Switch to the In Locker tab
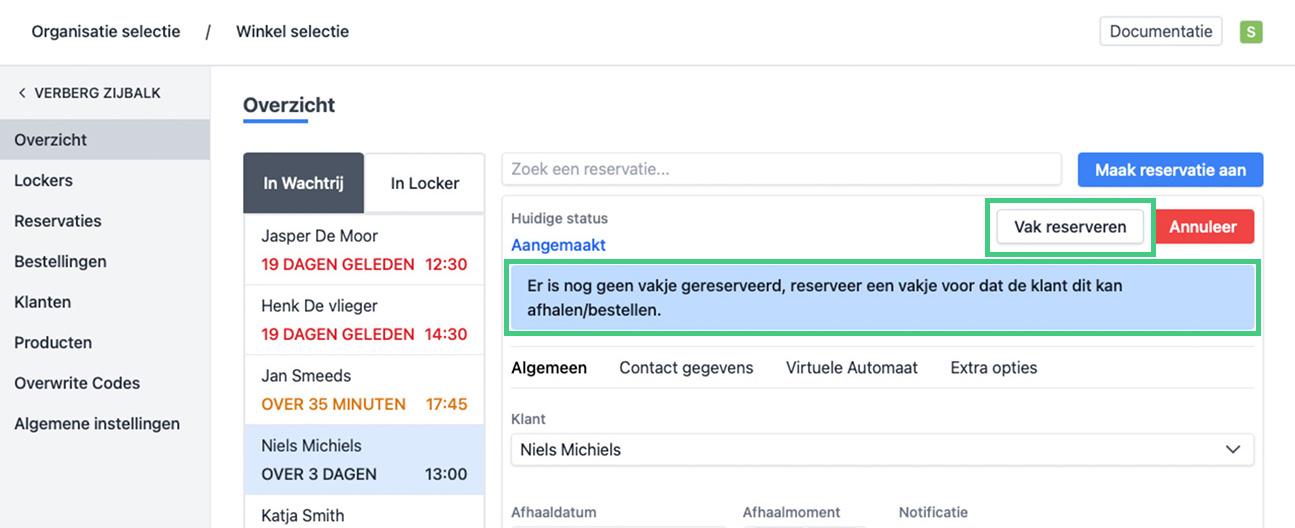This screenshot has width=1295, height=528. (424, 183)
